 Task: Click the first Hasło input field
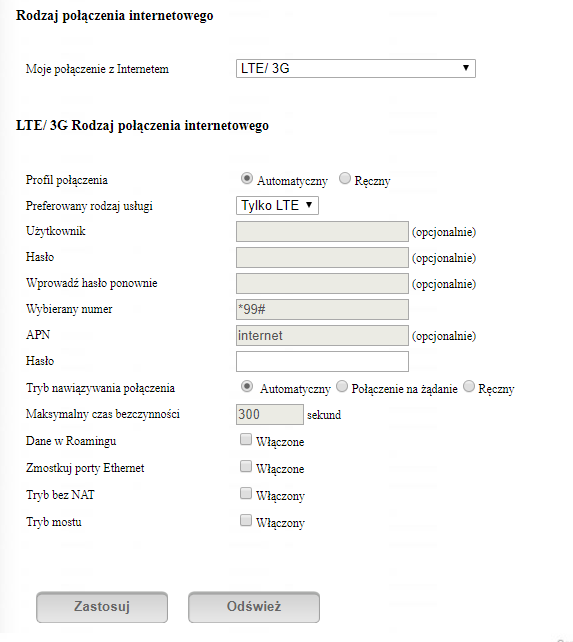click(x=322, y=258)
